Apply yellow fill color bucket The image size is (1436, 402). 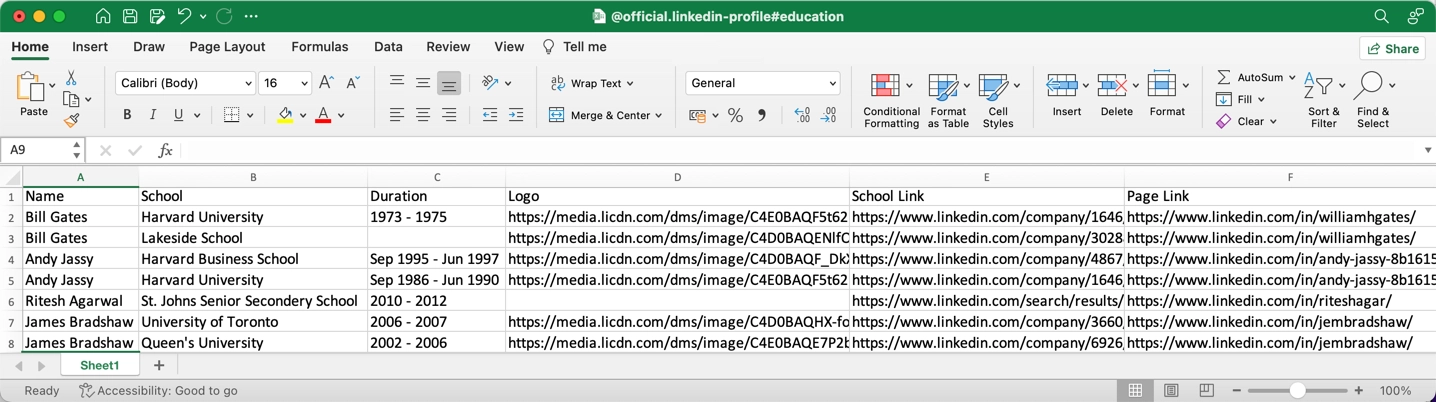(x=285, y=115)
